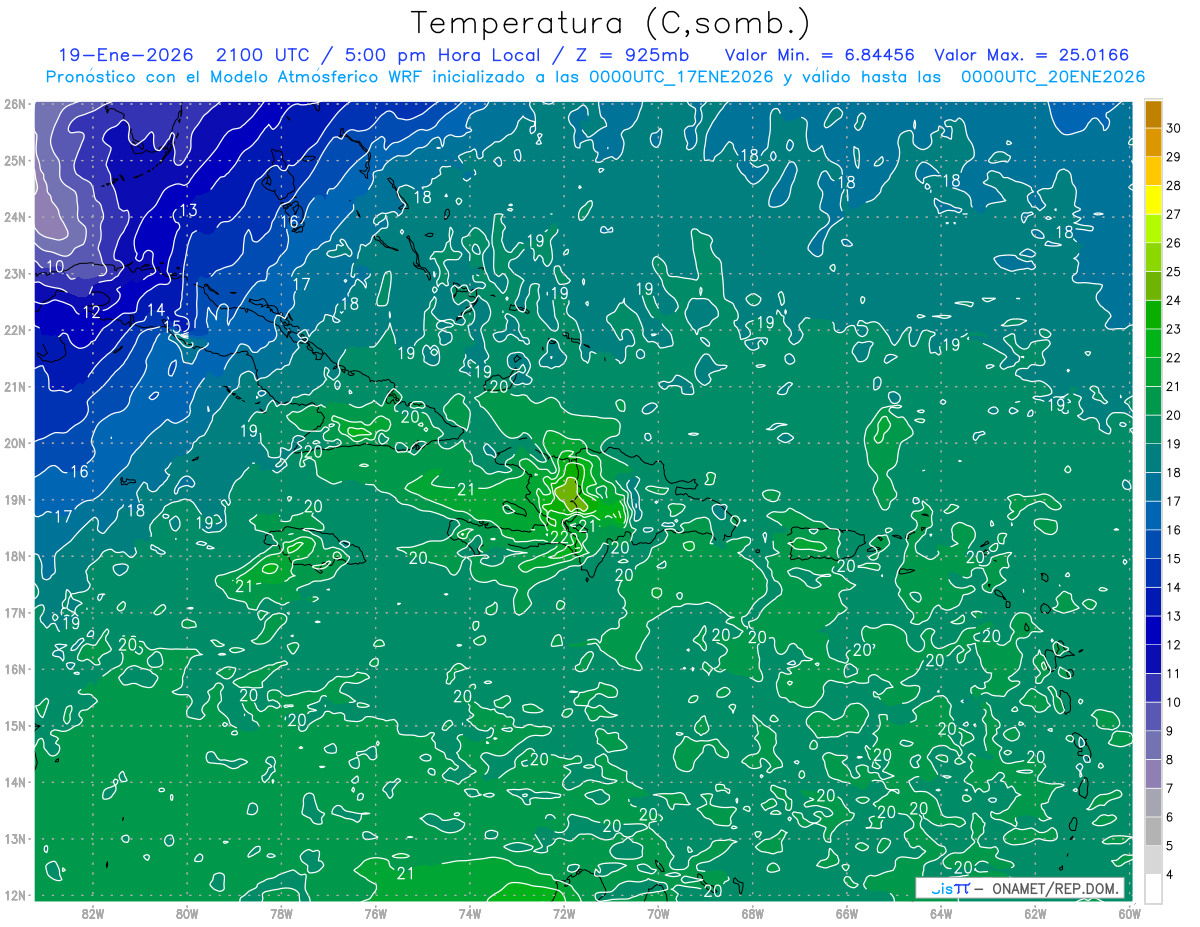Click the '10' value on the color scale
Viewport: 1200px width, 927px height.
[1173, 703]
